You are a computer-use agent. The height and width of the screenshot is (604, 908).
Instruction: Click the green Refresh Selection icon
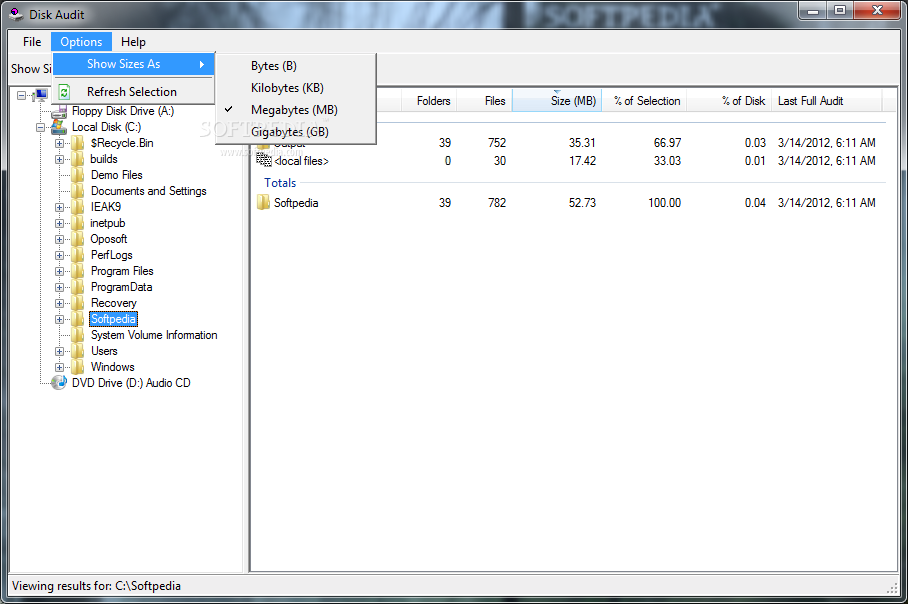[x=64, y=91]
